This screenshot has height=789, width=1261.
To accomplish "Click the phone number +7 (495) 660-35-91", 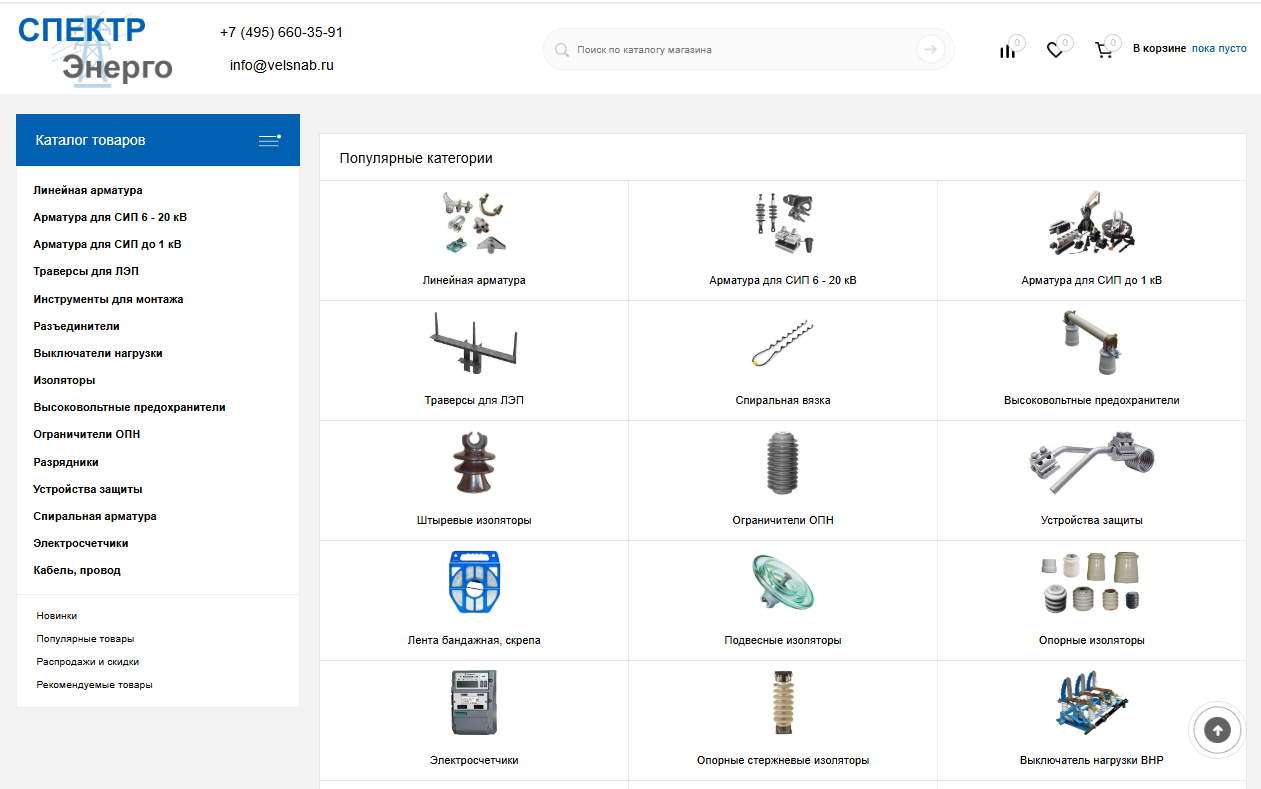I will click(x=281, y=32).
